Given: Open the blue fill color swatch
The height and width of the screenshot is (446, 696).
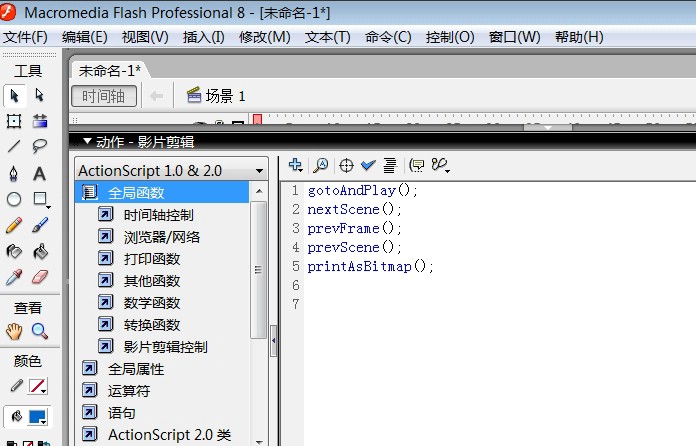Looking at the screenshot, I should pyautogui.click(x=38, y=417).
